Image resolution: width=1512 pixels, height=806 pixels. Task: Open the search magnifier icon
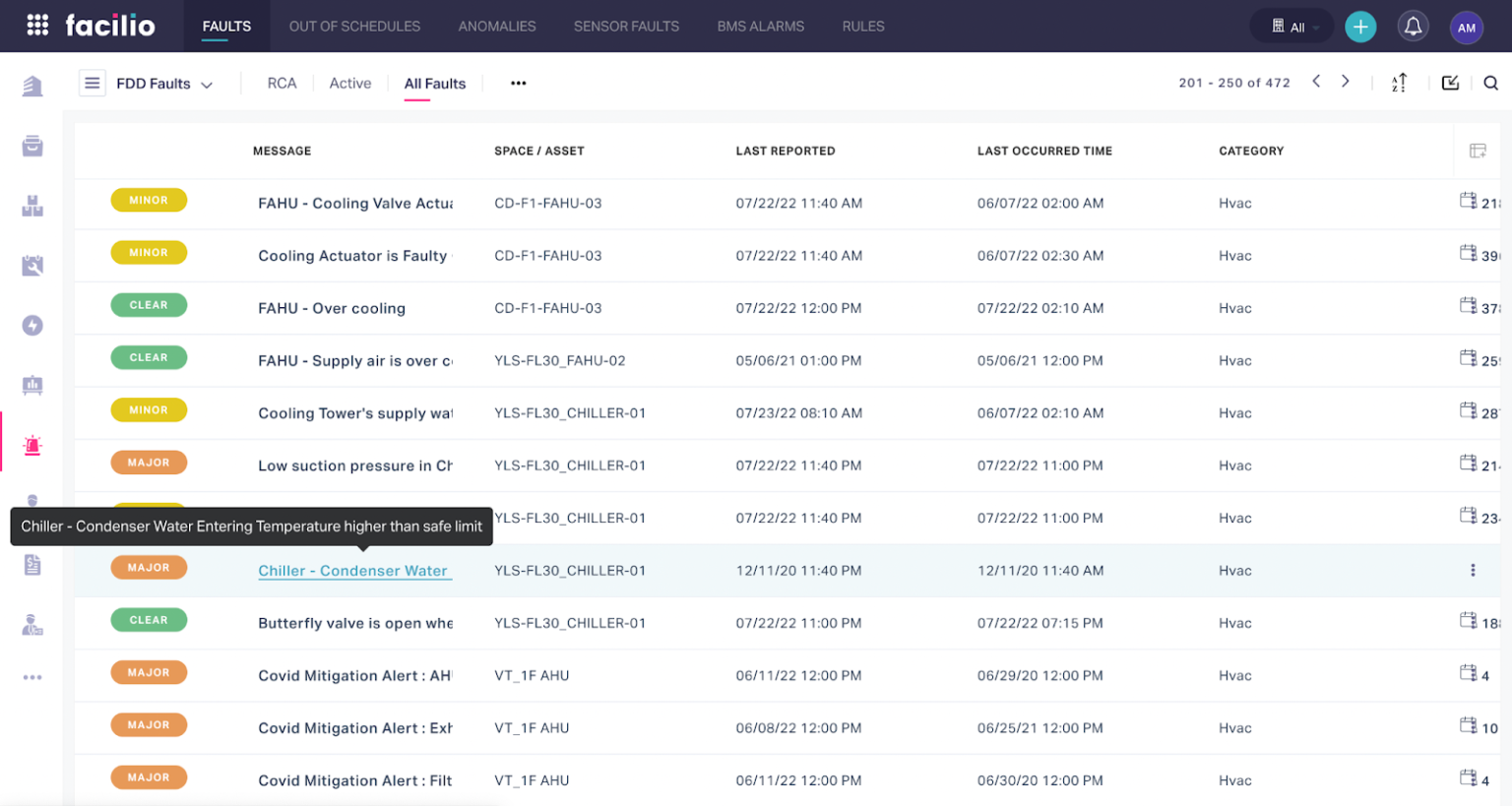(x=1490, y=83)
